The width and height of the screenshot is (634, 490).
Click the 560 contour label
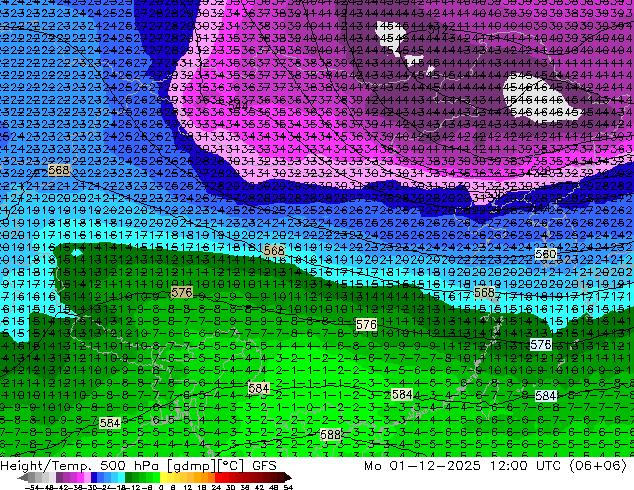[545, 254]
